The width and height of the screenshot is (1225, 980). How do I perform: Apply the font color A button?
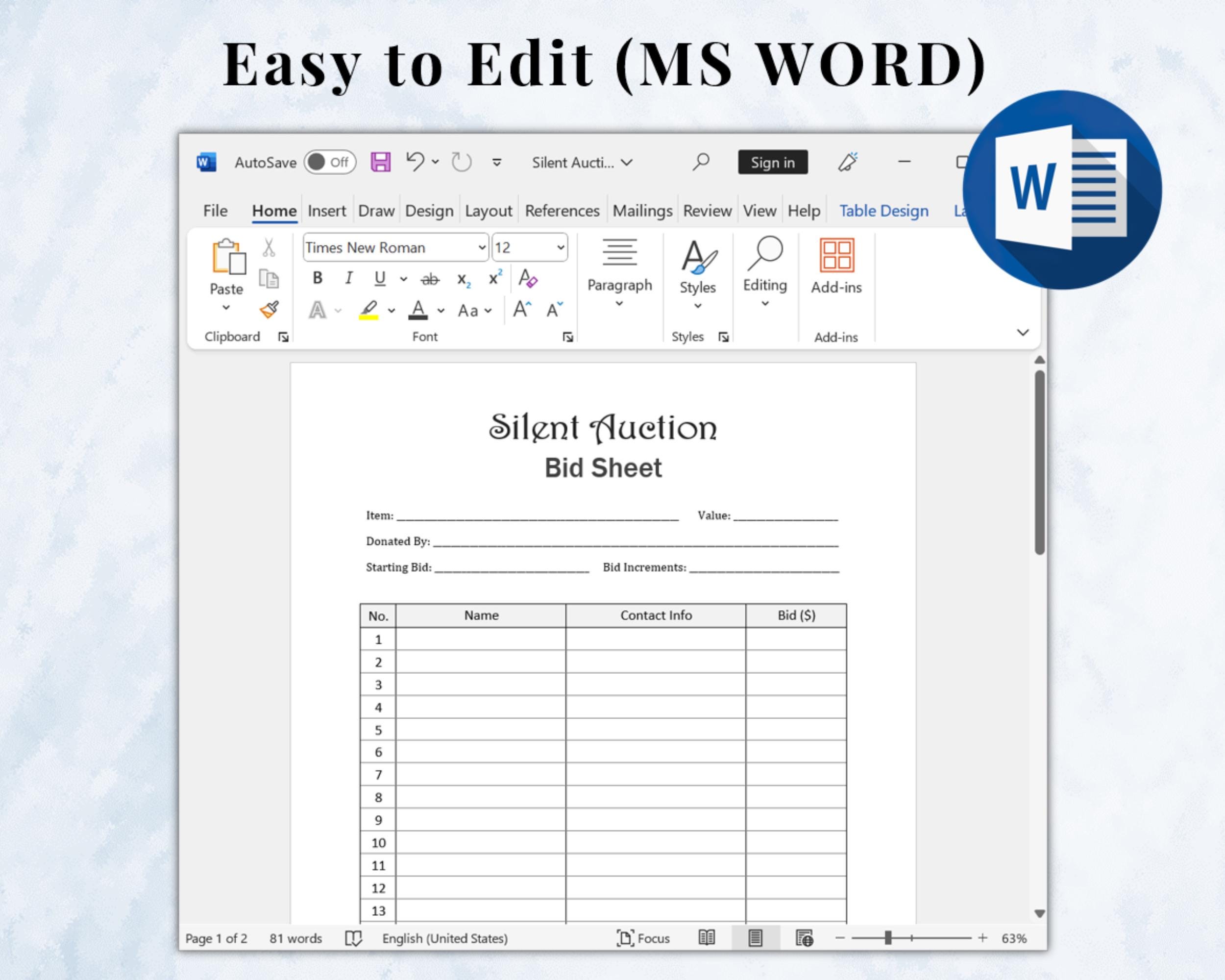tap(418, 310)
